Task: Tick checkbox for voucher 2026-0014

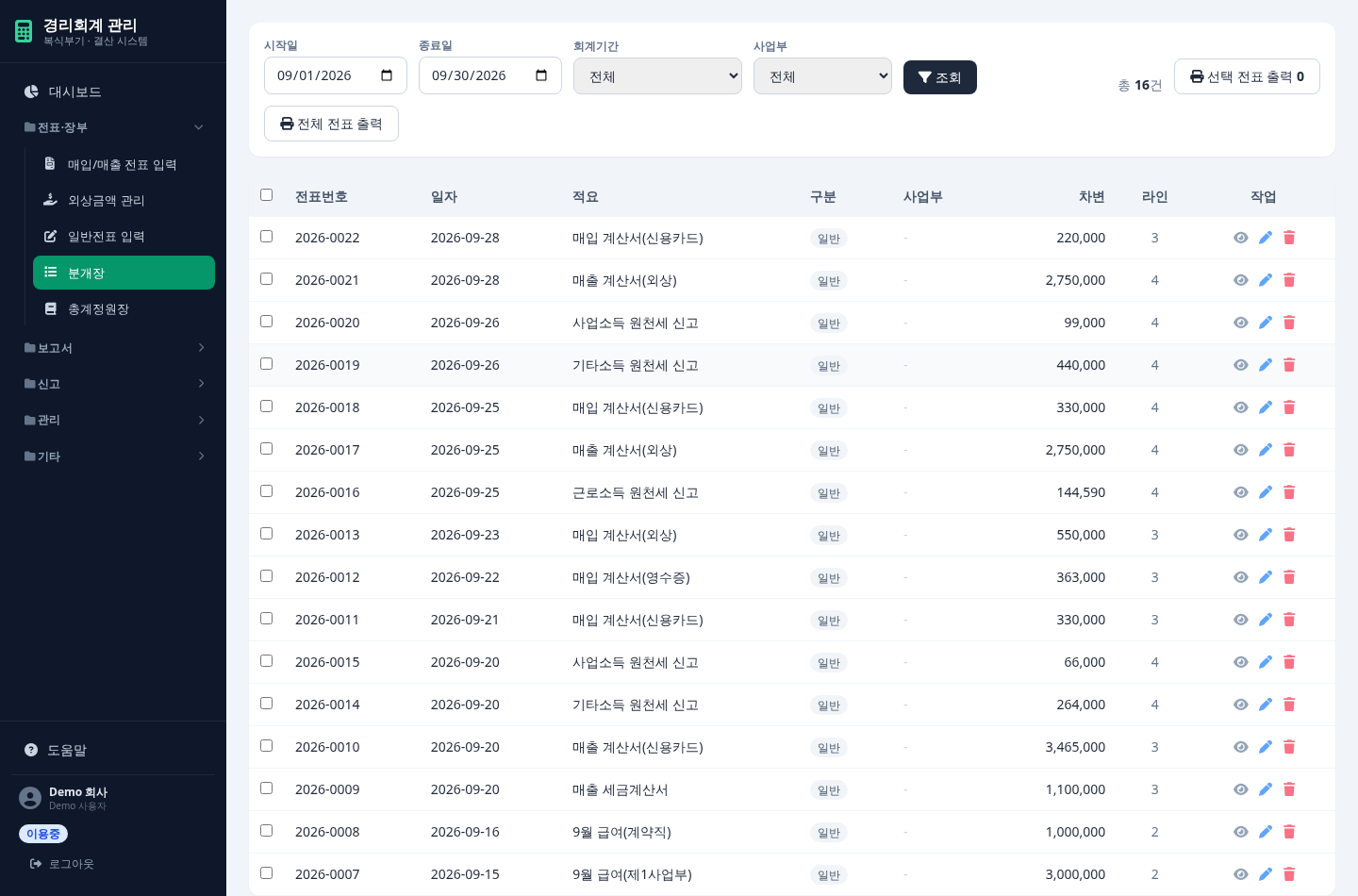Action: 266,704
